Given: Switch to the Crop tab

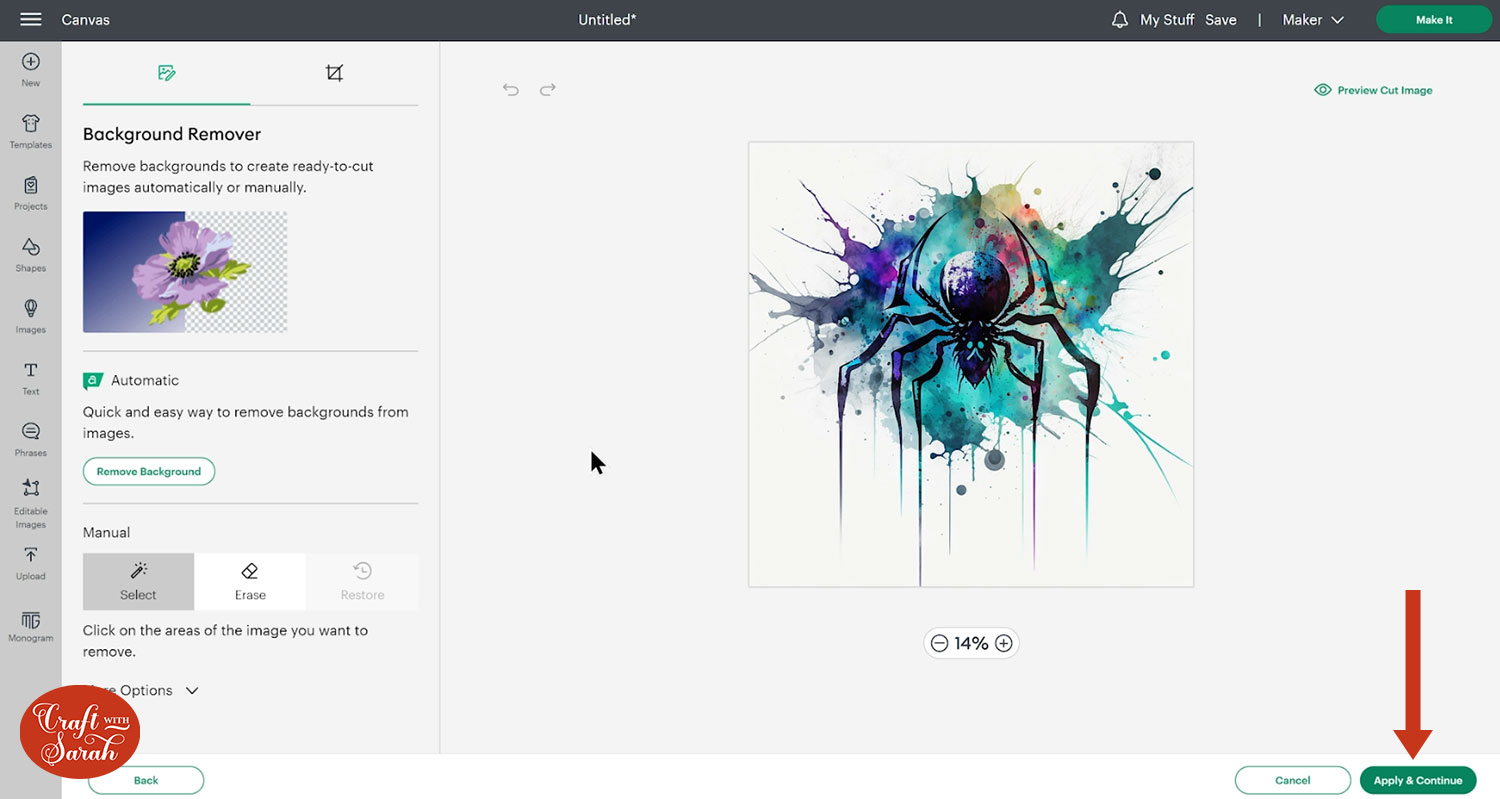Looking at the screenshot, I should [x=334, y=73].
